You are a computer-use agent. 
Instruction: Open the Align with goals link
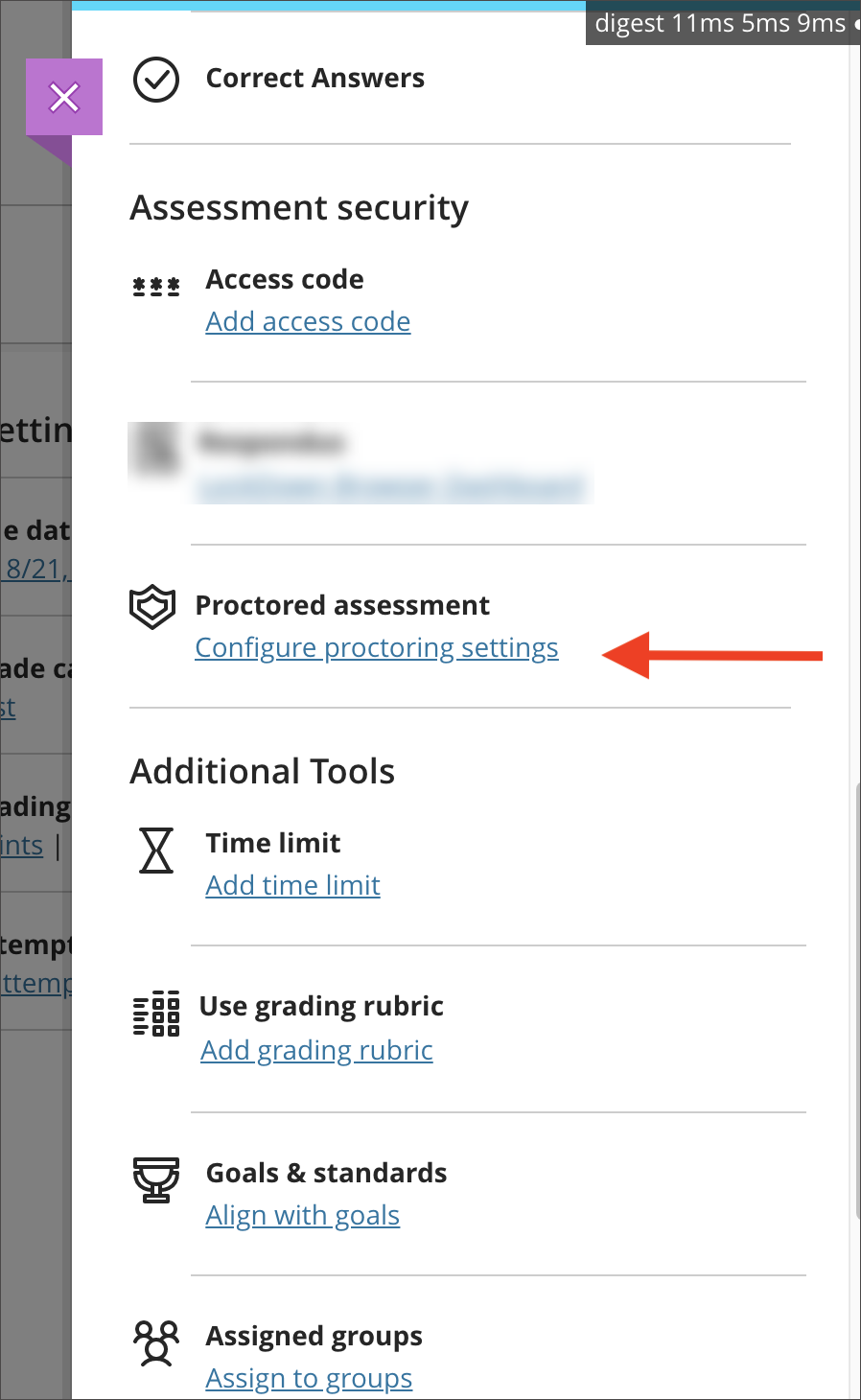click(x=303, y=1216)
